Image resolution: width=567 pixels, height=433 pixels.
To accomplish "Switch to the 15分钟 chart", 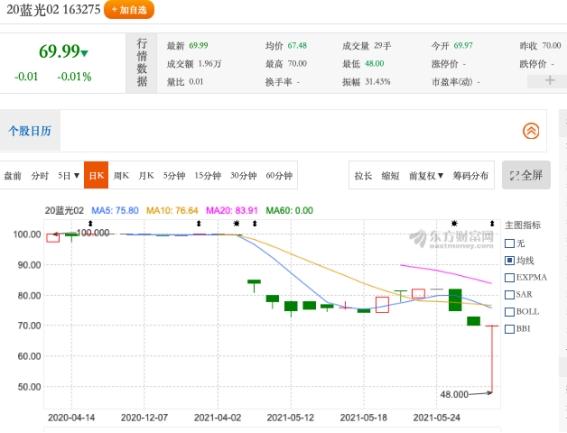I will (208, 176).
